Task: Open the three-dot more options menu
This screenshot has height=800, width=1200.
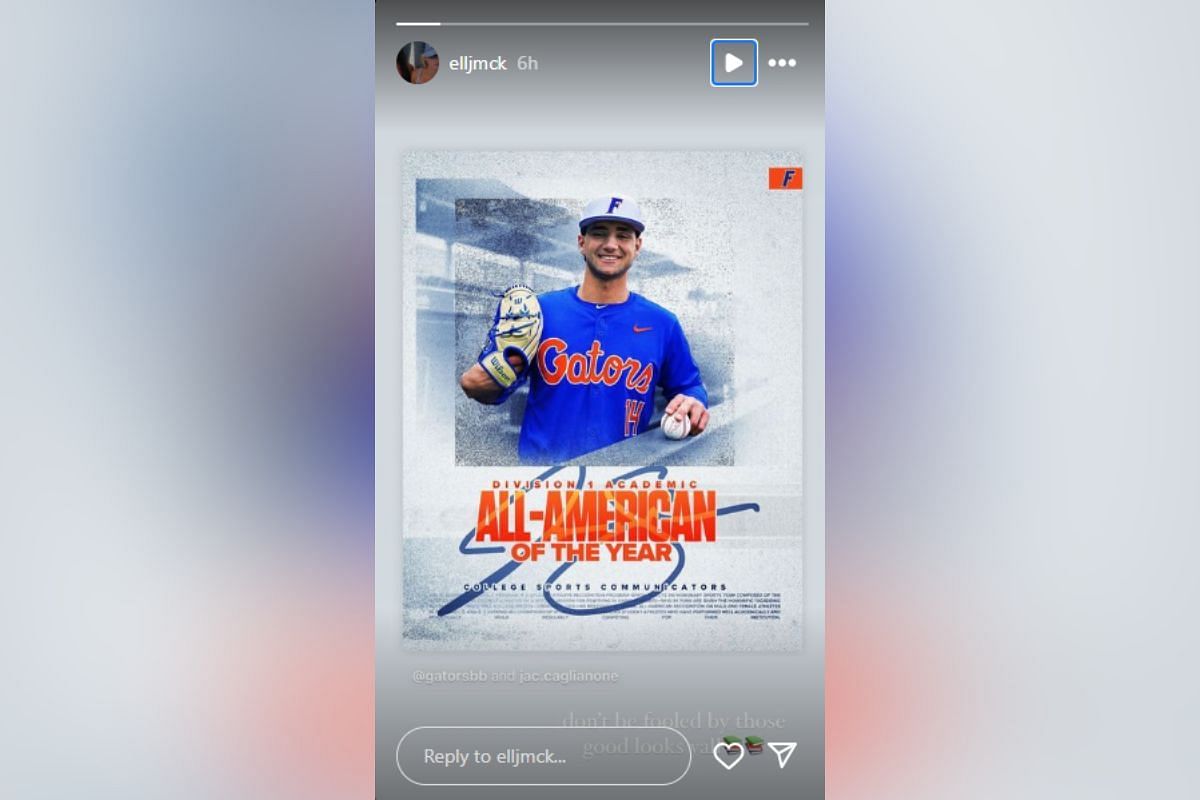Action: [782, 63]
